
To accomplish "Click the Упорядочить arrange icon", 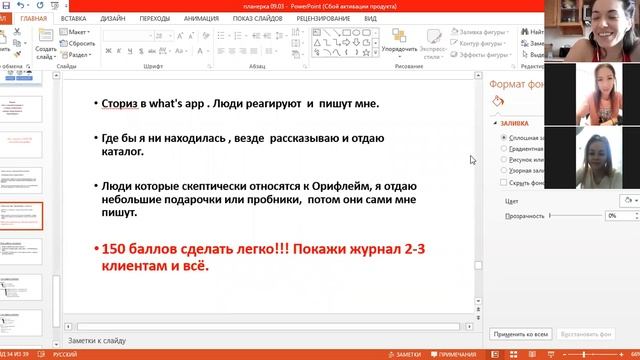I will [399, 36].
